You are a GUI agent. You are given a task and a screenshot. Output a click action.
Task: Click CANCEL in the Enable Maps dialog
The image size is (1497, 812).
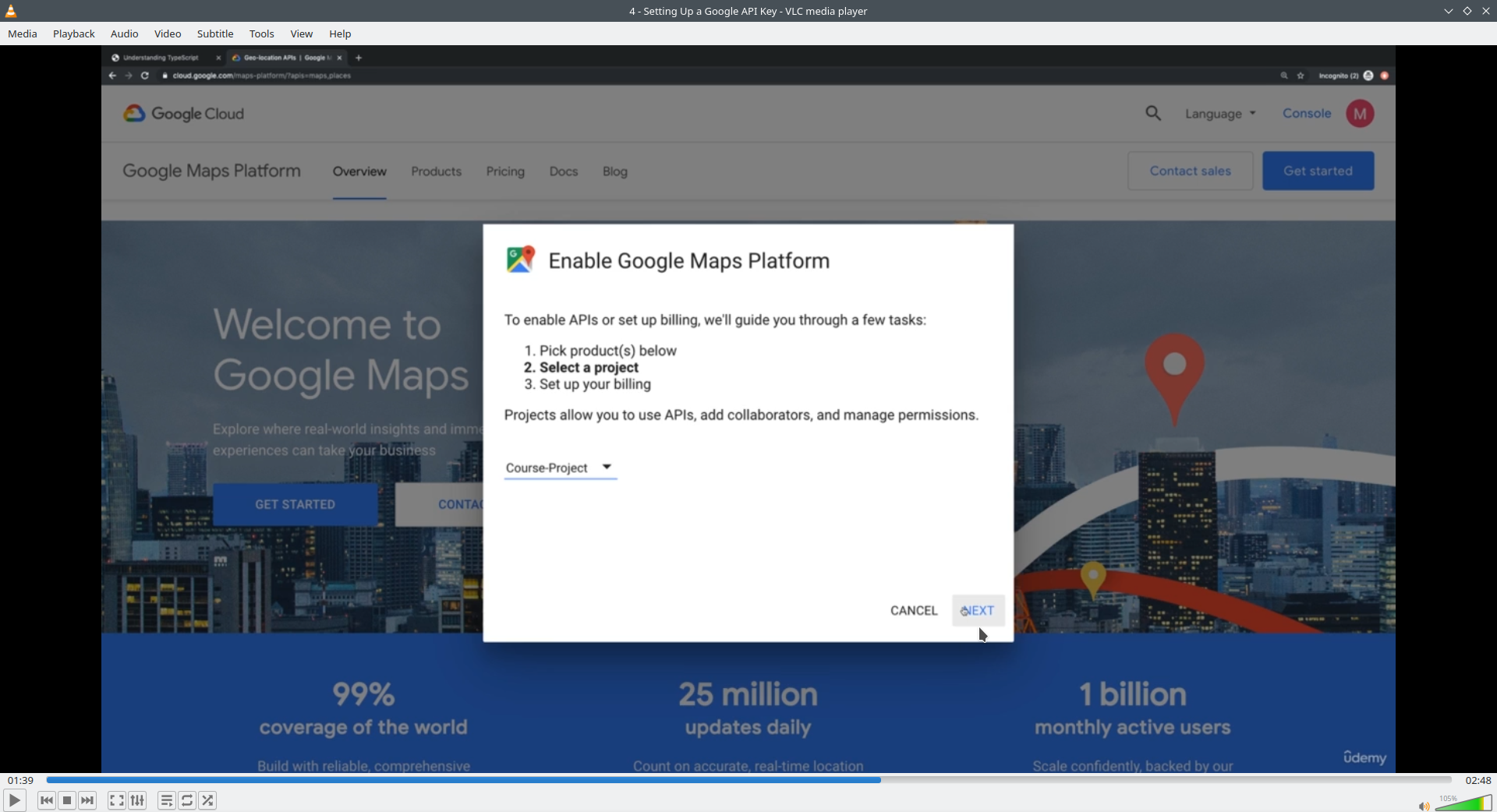pyautogui.click(x=914, y=611)
